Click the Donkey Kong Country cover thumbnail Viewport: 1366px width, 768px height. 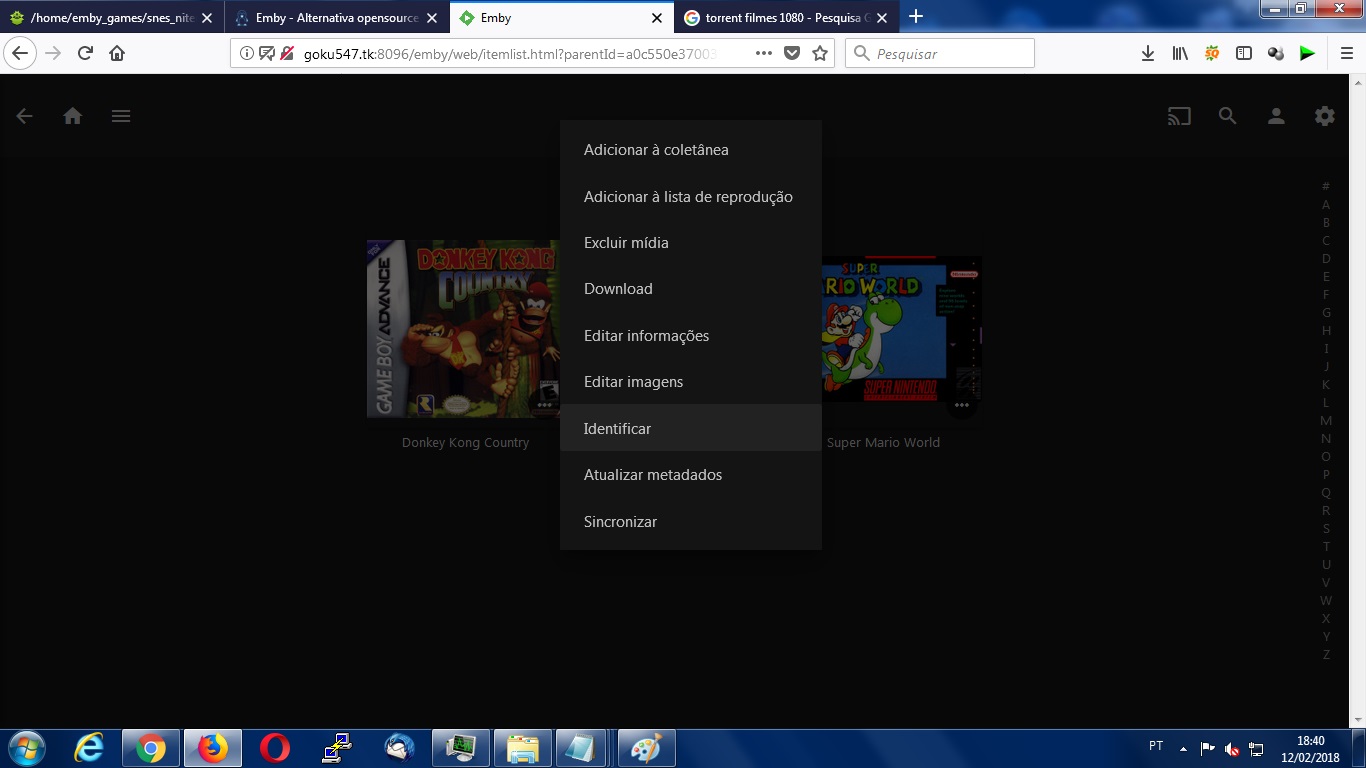pos(460,328)
